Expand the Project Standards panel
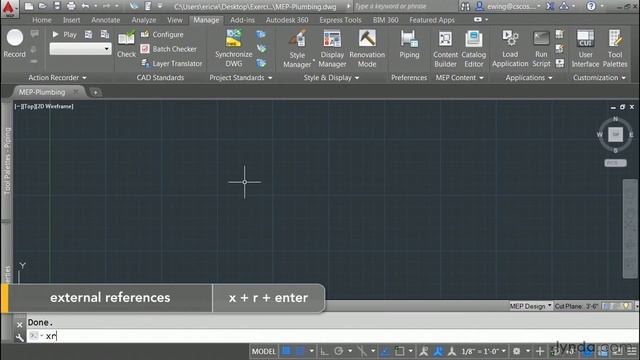This screenshot has height=360, width=640. [x=240, y=78]
